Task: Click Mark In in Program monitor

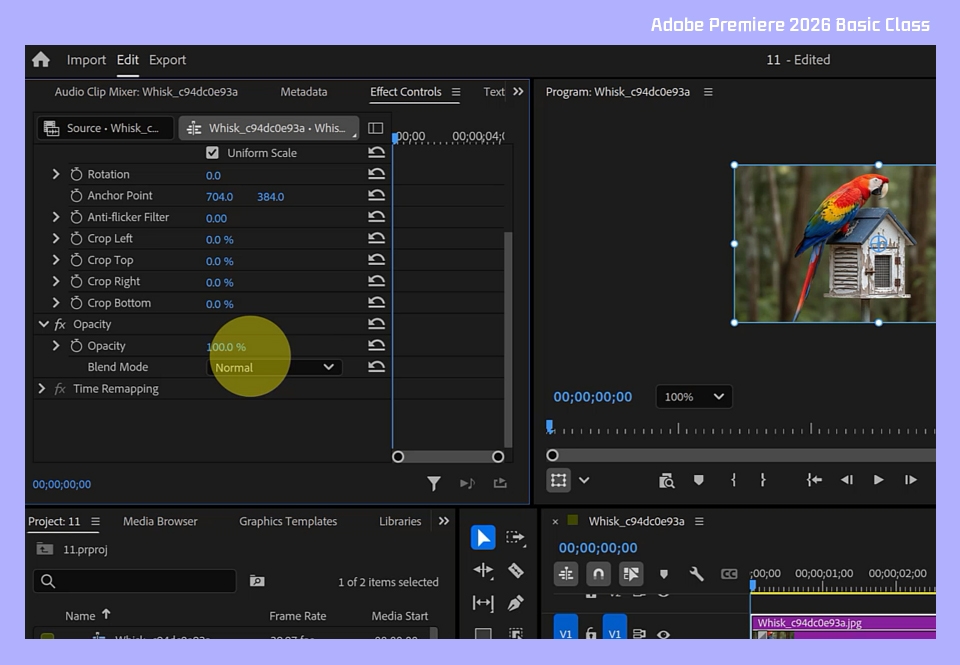Action: [733, 480]
